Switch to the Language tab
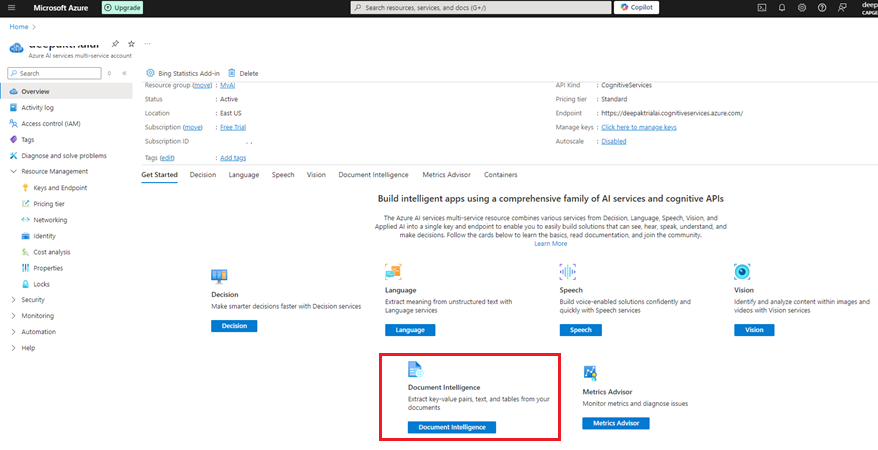 [244, 175]
